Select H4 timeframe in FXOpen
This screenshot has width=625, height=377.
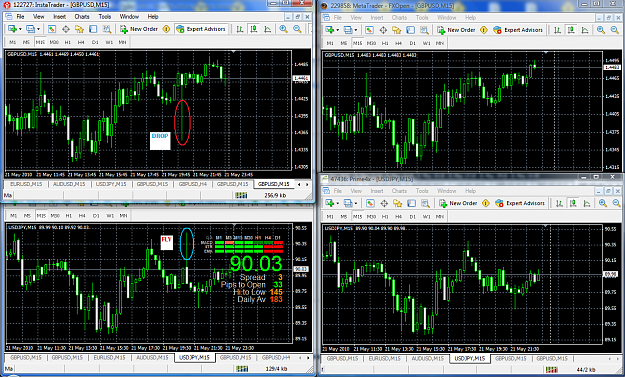tap(399, 43)
